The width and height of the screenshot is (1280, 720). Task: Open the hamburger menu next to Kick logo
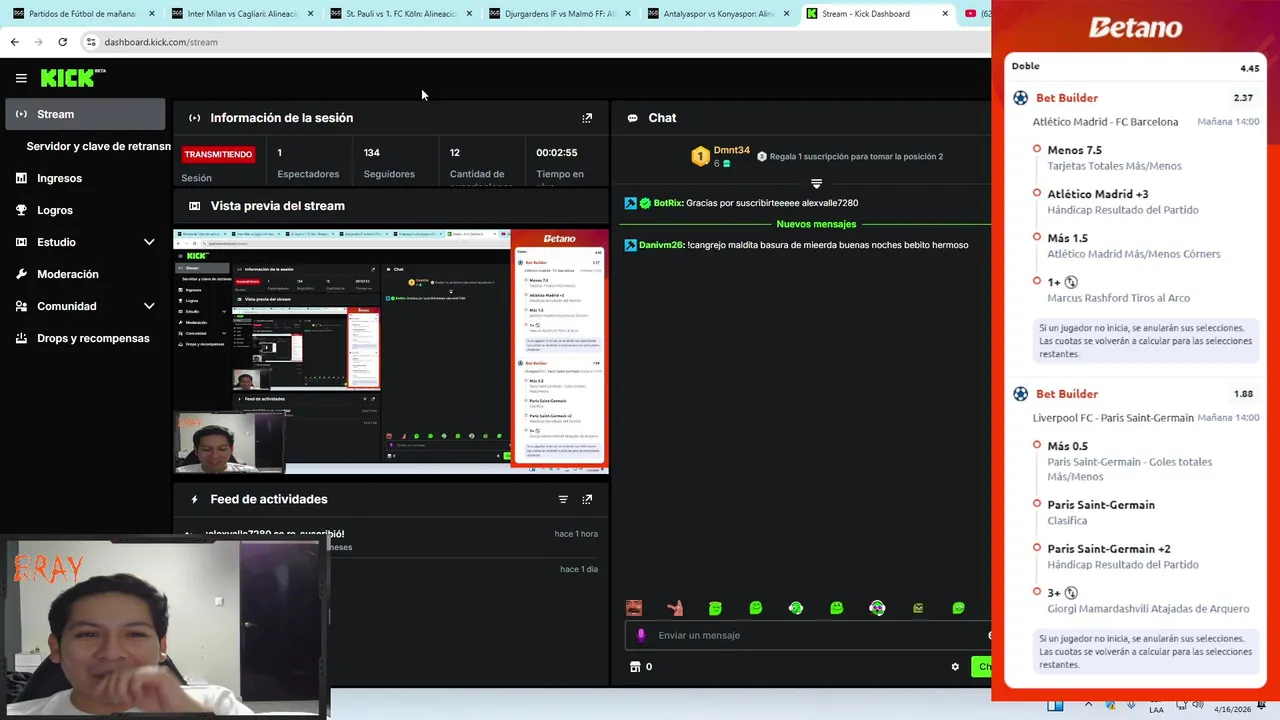21,78
